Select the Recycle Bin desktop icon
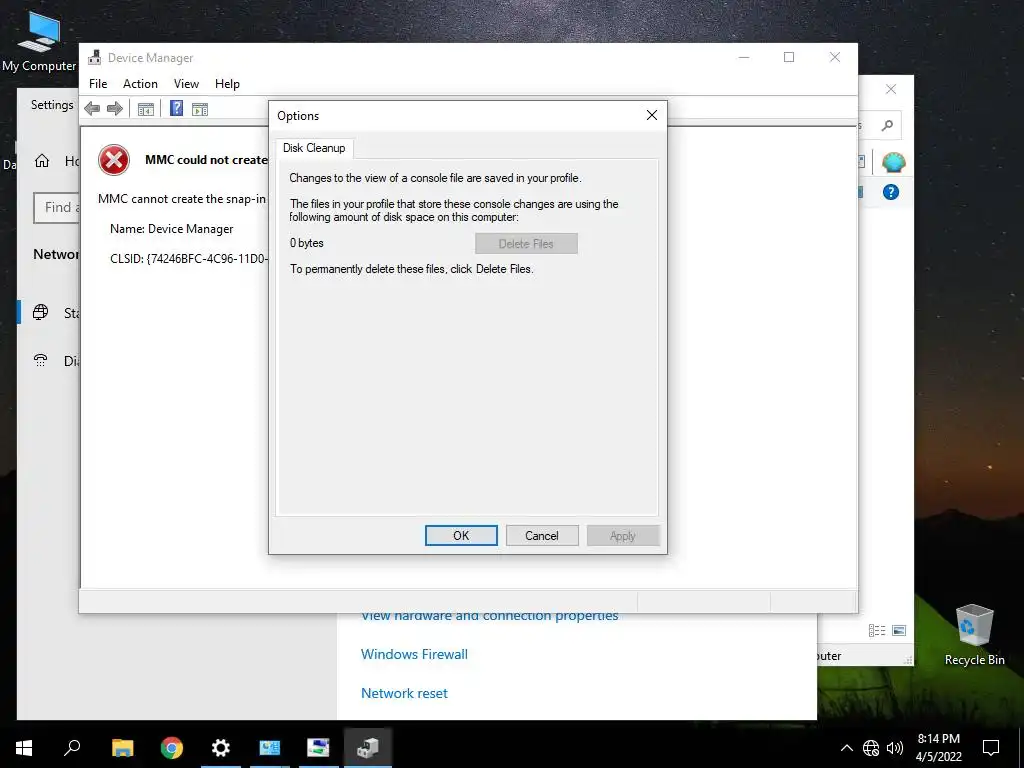1024x768 pixels. [974, 635]
